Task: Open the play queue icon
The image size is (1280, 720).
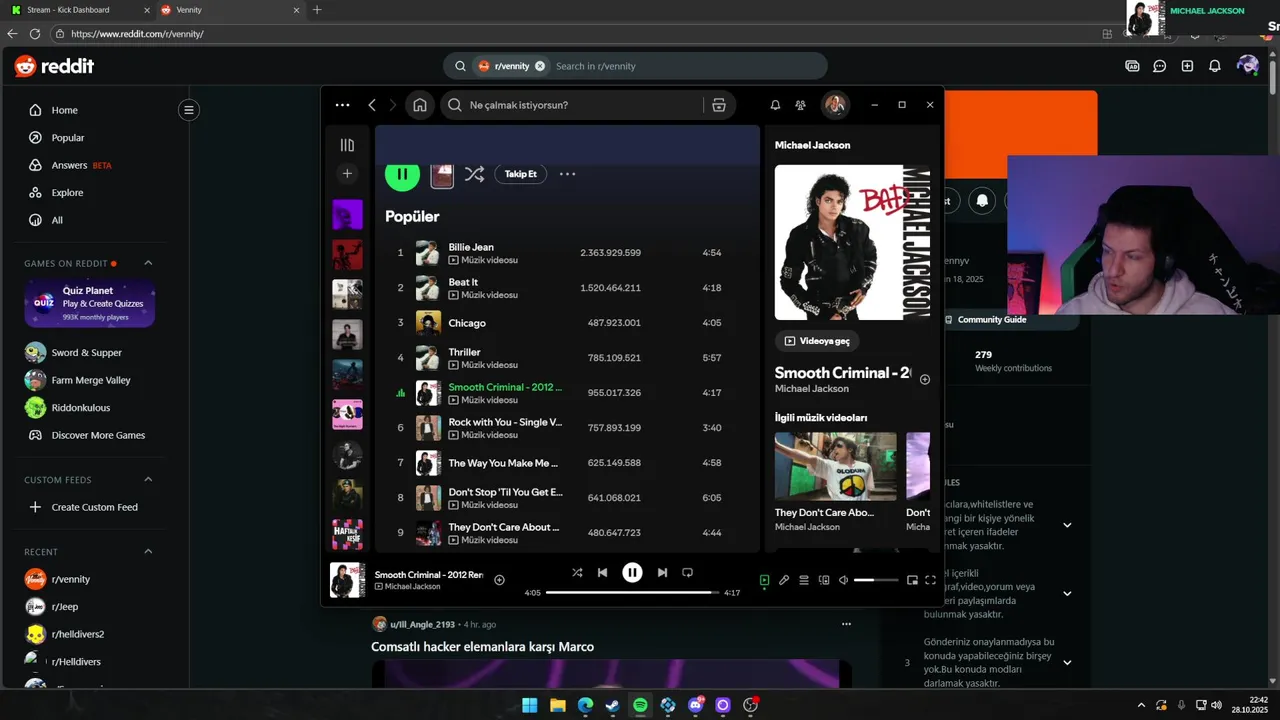Action: coord(804,580)
